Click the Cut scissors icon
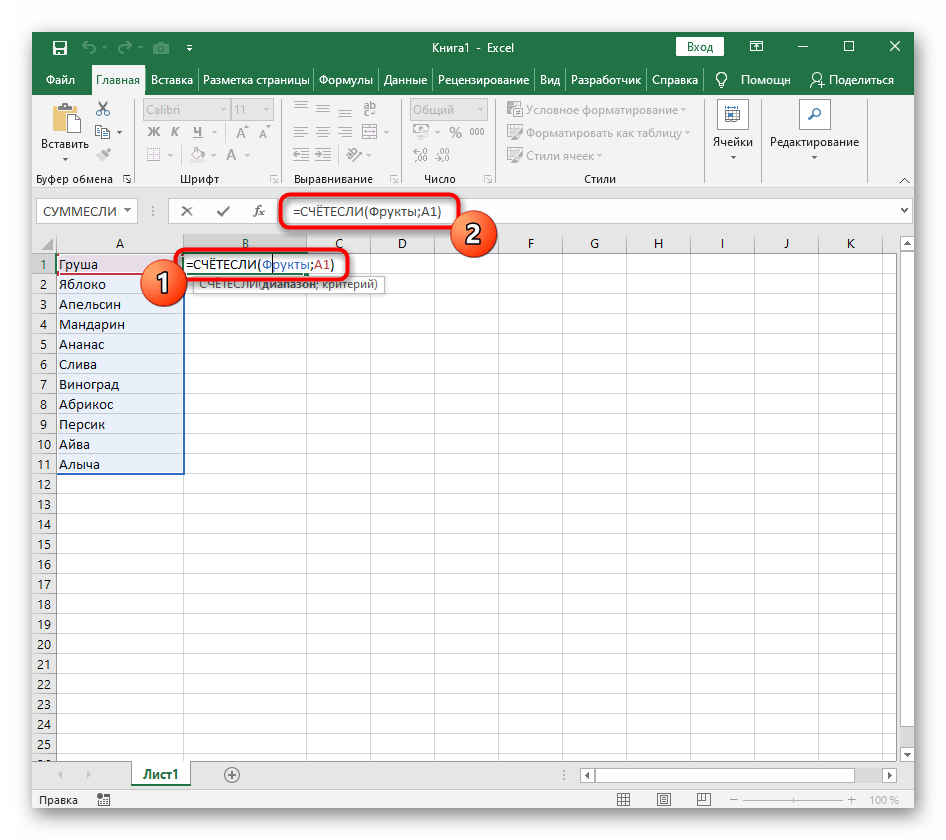 pyautogui.click(x=102, y=110)
